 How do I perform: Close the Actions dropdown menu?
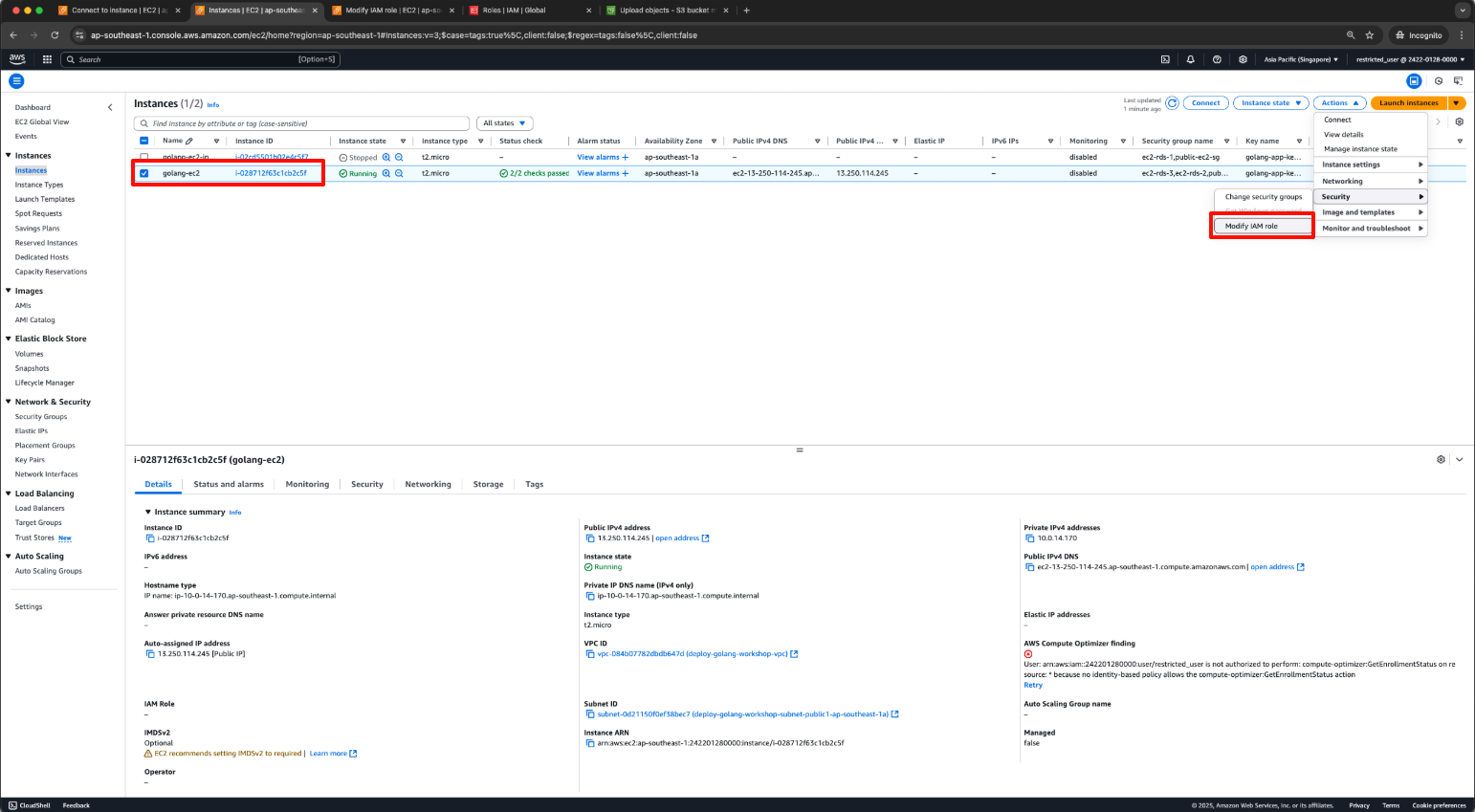tap(1340, 103)
